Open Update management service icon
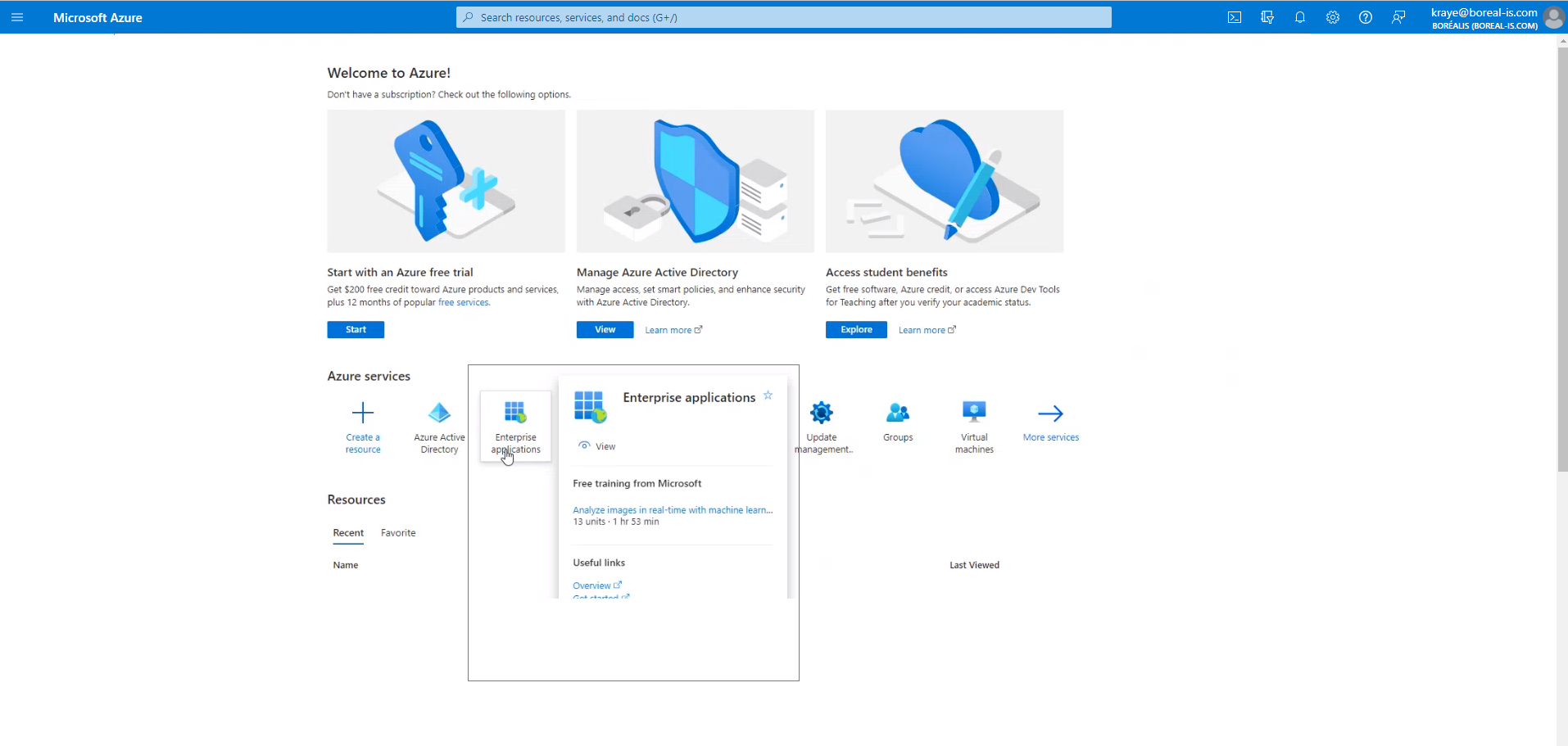This screenshot has height=746, width=1568. pos(822,413)
